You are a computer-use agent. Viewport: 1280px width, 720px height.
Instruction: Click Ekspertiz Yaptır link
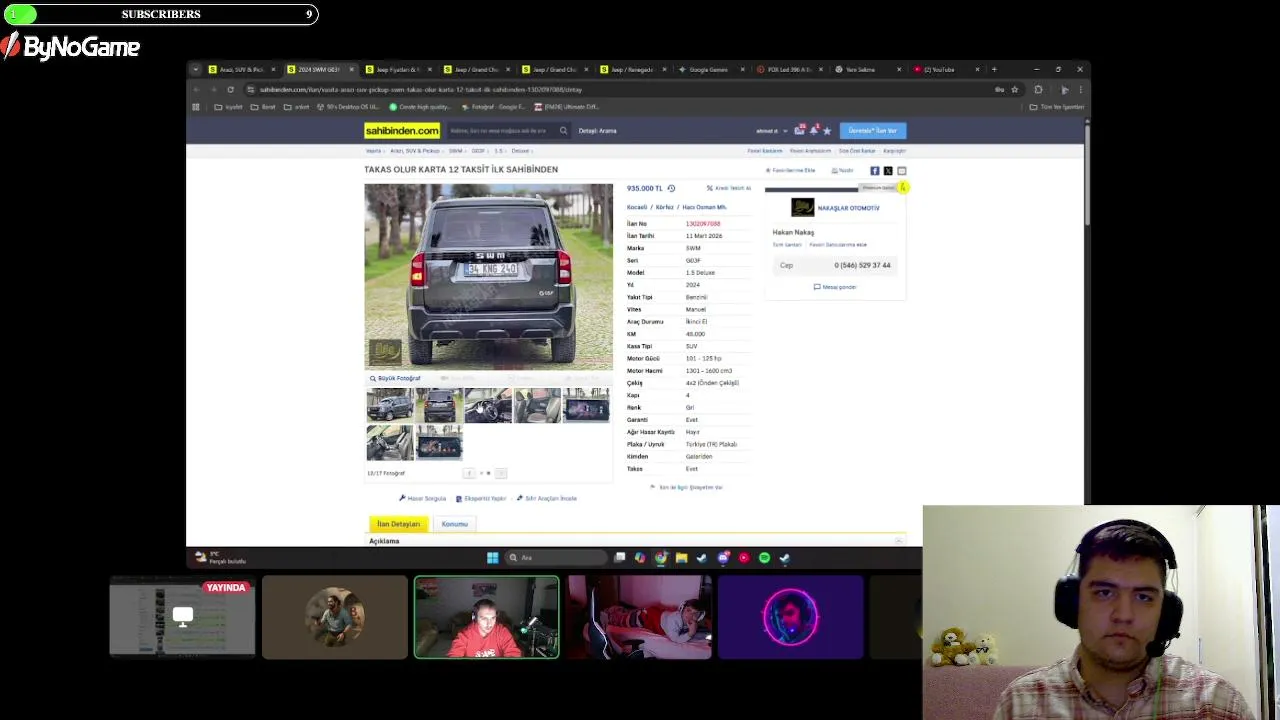click(x=481, y=498)
